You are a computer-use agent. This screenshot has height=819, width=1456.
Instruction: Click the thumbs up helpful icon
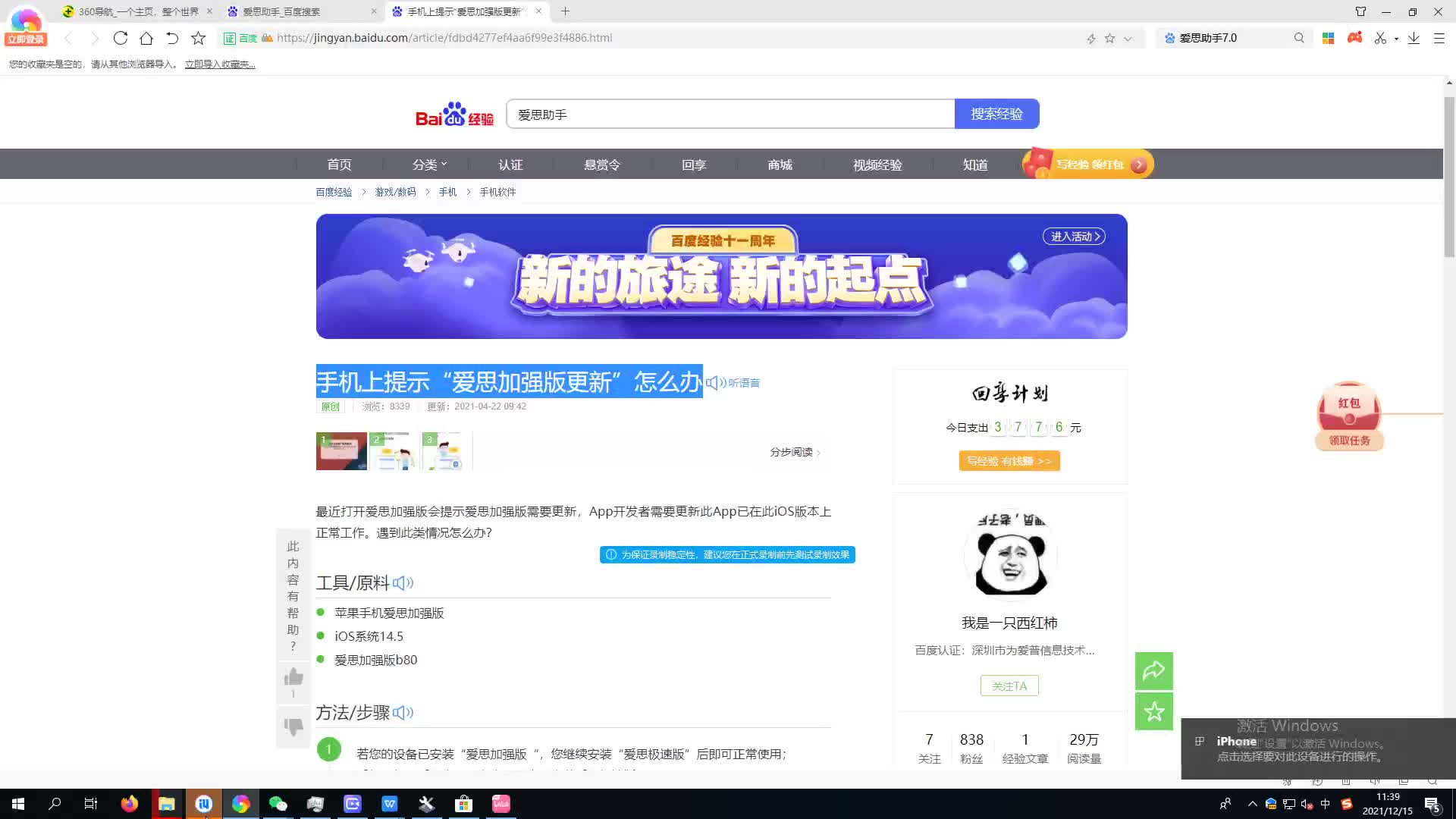[x=293, y=677]
